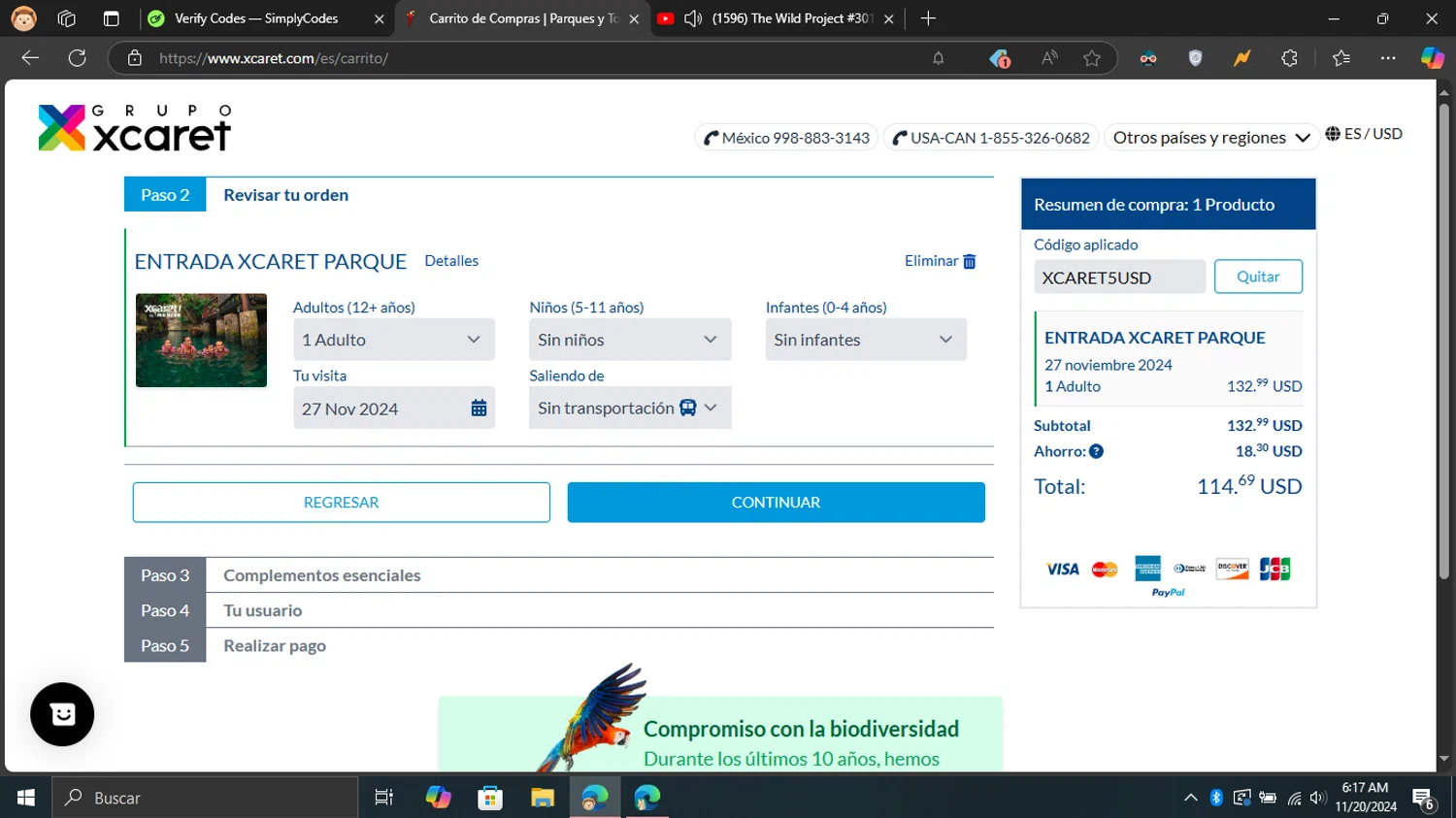Open the tab actions menu icon
The image size is (1456, 818).
111,18
